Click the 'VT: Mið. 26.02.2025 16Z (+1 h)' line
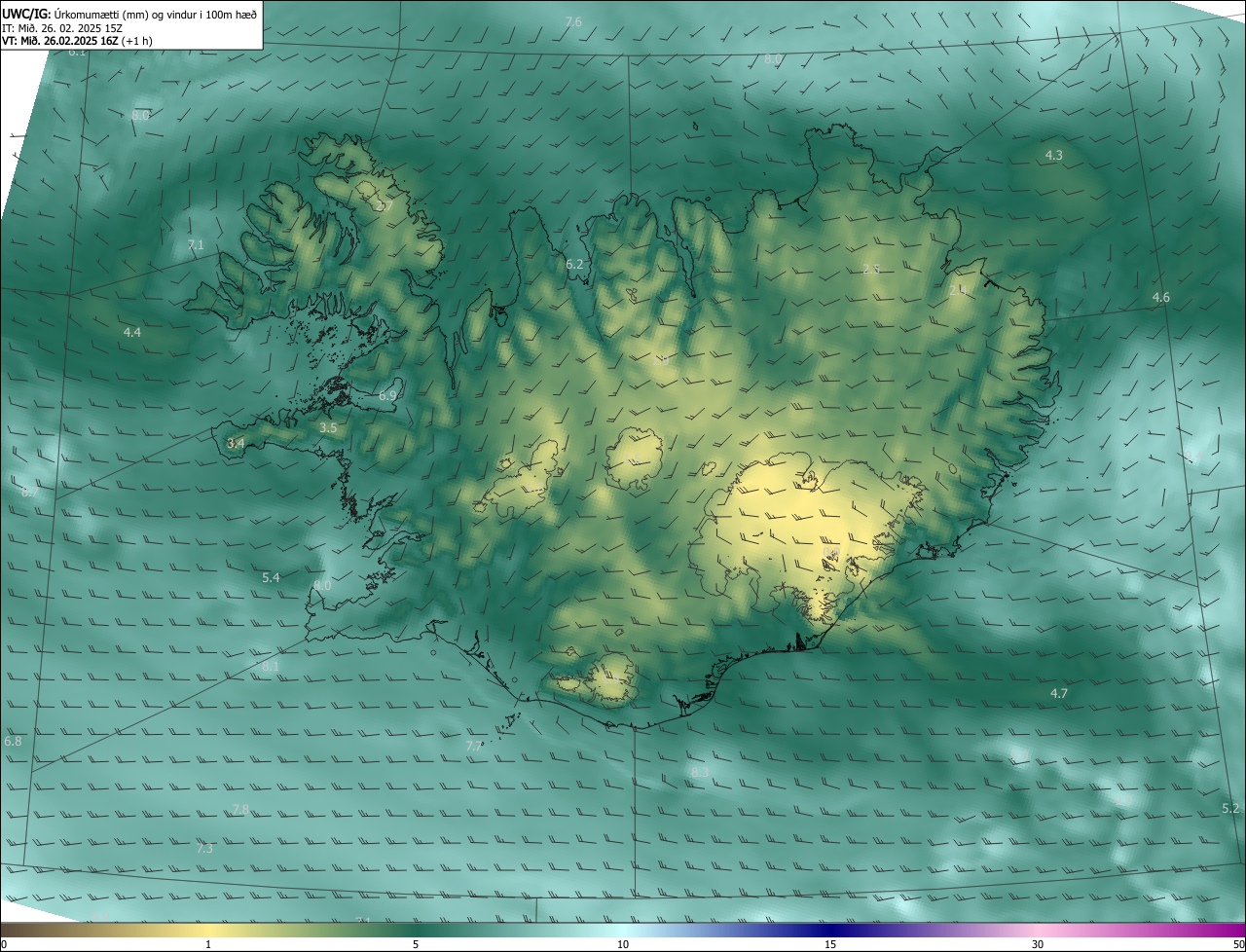The image size is (1246, 952). (x=77, y=41)
